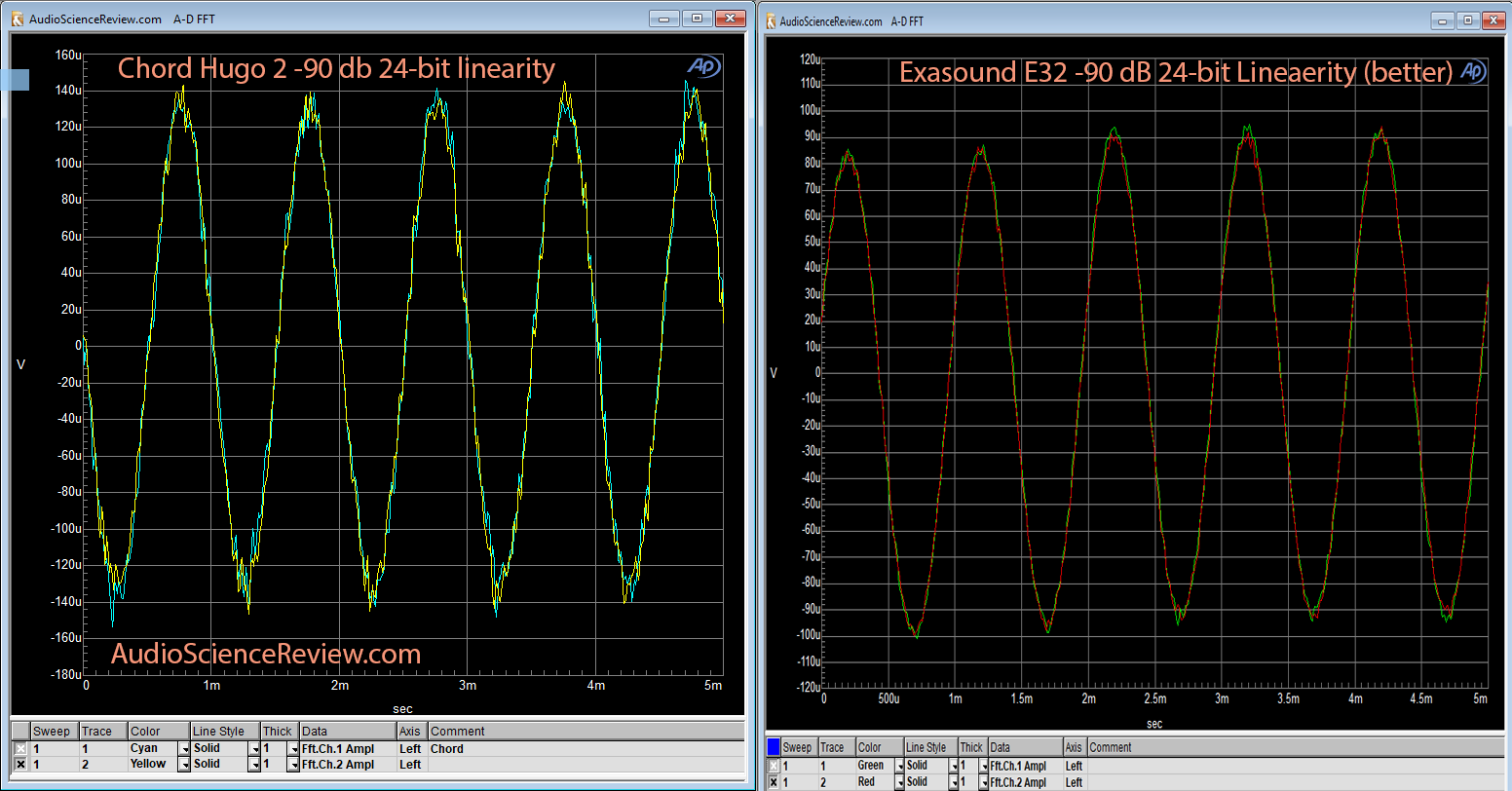Select 'Fft.Ch.2 Ampl' cell in Chord legend
Image resolution: width=1512 pixels, height=791 pixels.
(348, 765)
